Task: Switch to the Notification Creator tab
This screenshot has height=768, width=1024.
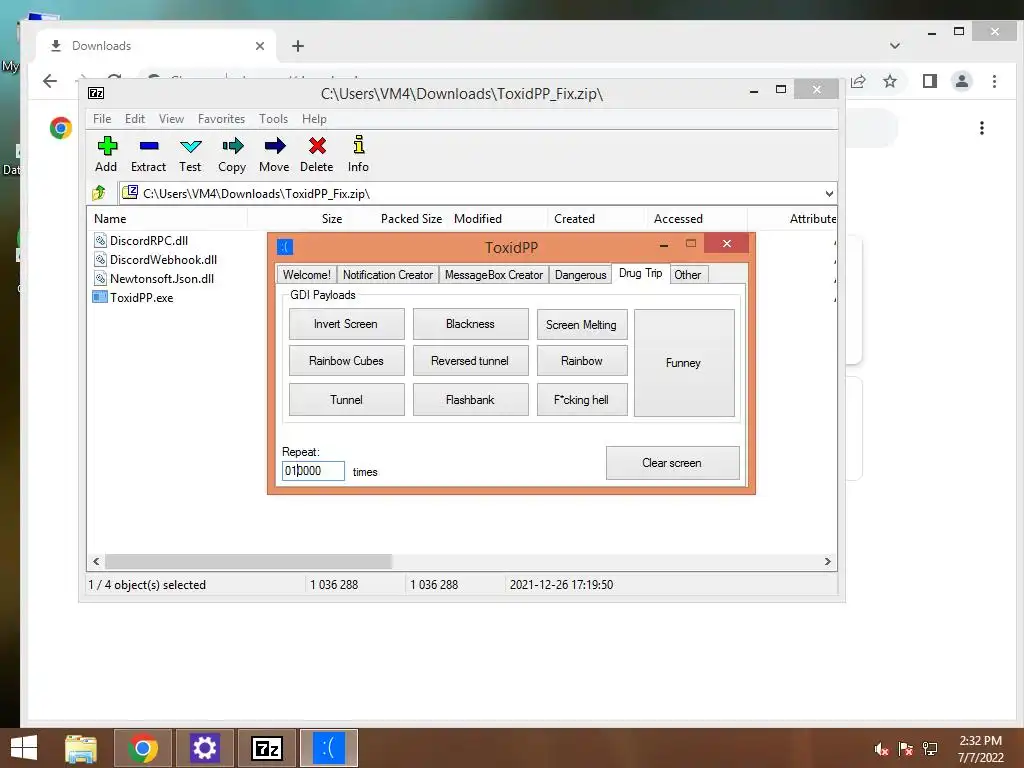Action: pyautogui.click(x=388, y=275)
